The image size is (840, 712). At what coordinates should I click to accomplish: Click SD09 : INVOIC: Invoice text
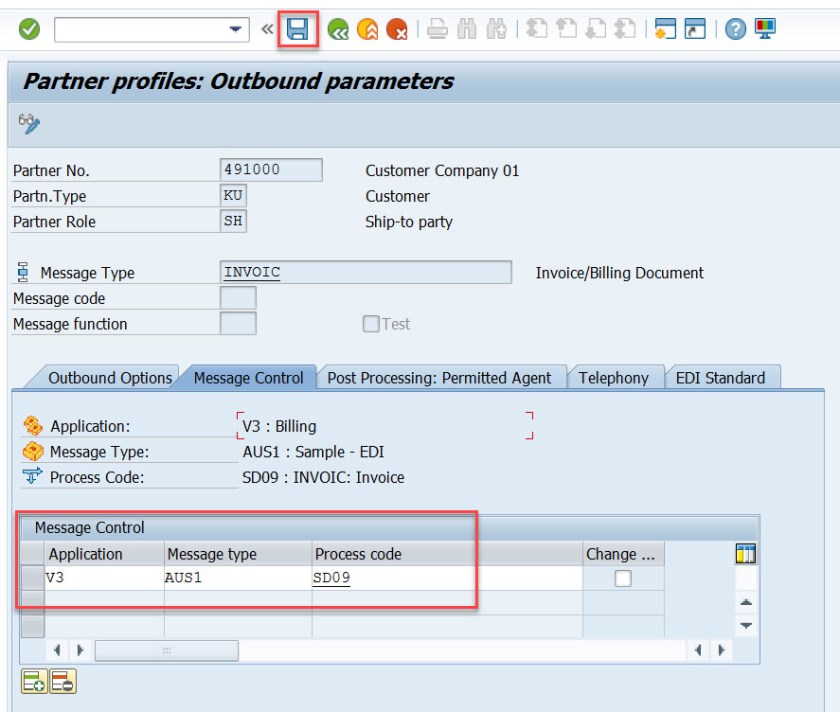click(323, 477)
